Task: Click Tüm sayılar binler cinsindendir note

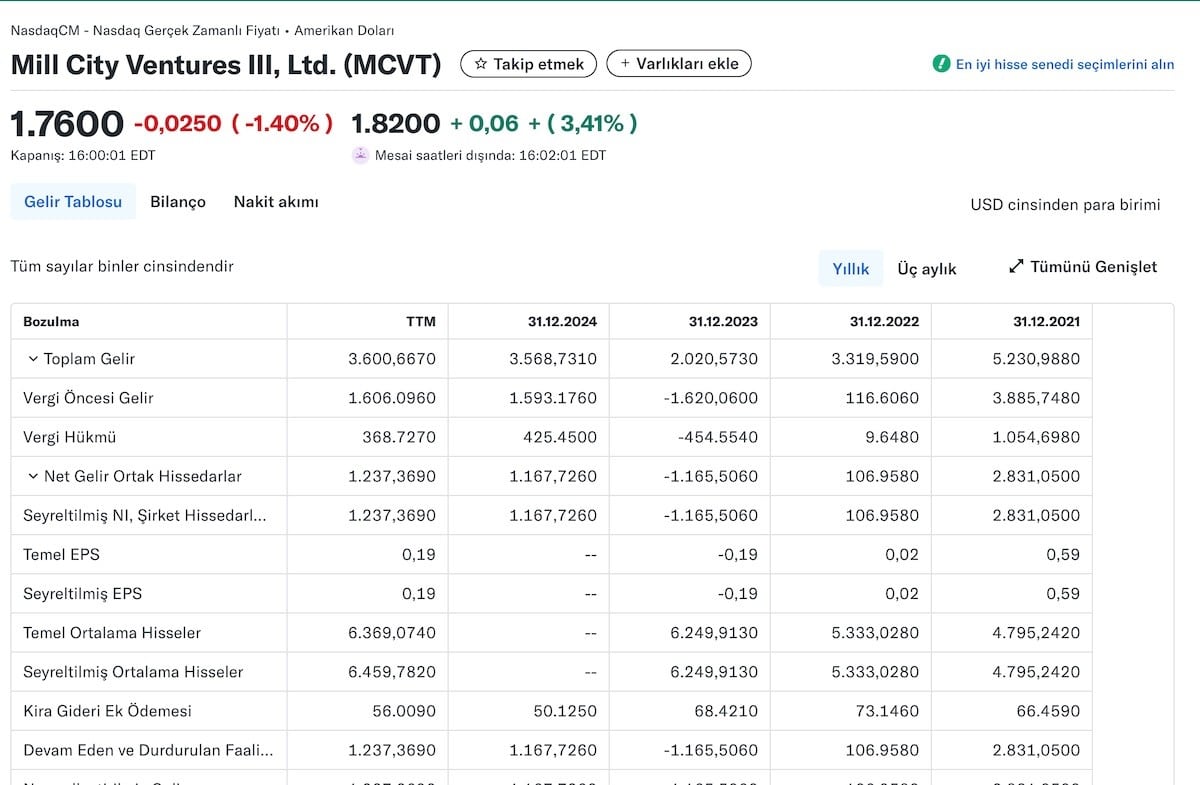Action: tap(122, 266)
